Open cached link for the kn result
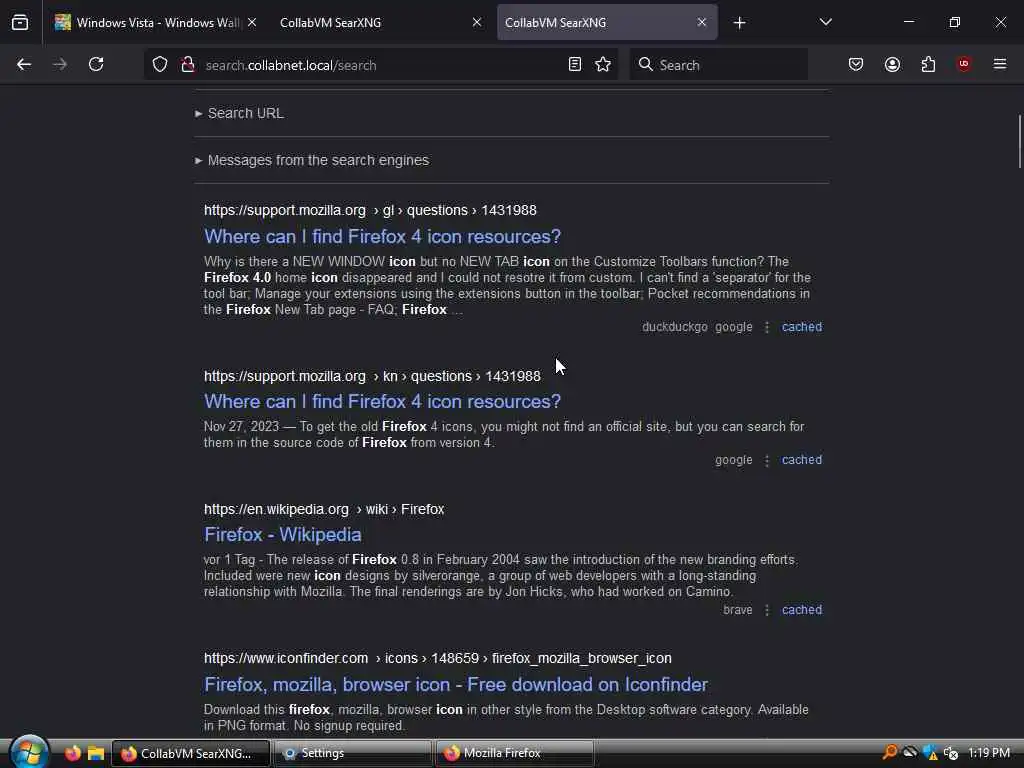 pyautogui.click(x=802, y=460)
